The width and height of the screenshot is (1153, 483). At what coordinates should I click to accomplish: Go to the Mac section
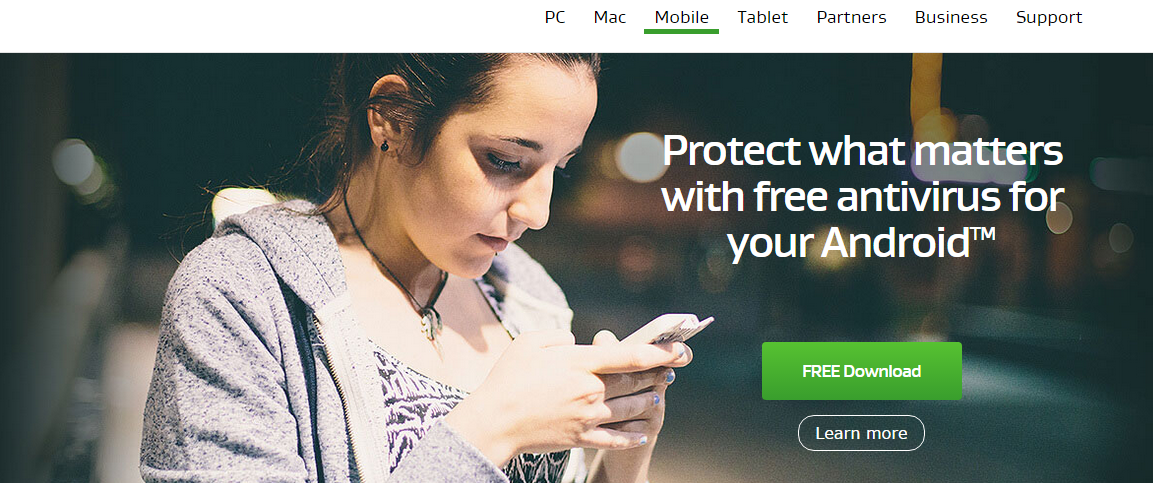point(610,17)
